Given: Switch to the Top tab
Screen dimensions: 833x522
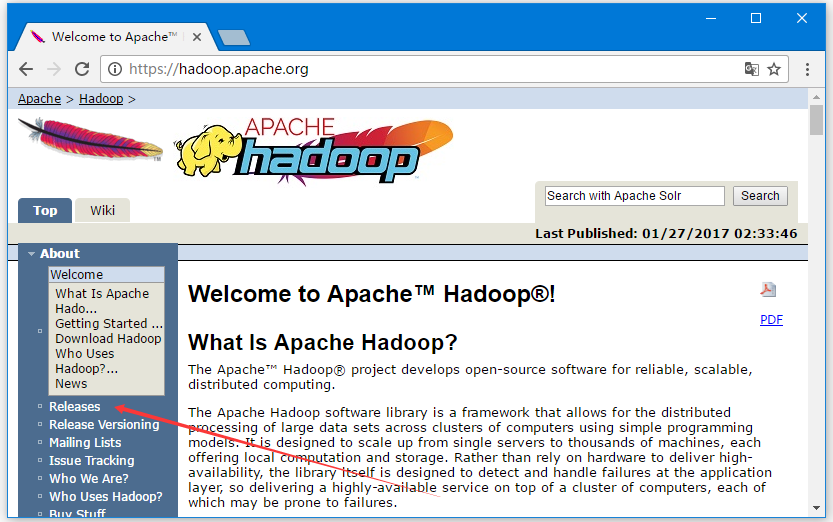Looking at the screenshot, I should pyautogui.click(x=45, y=211).
